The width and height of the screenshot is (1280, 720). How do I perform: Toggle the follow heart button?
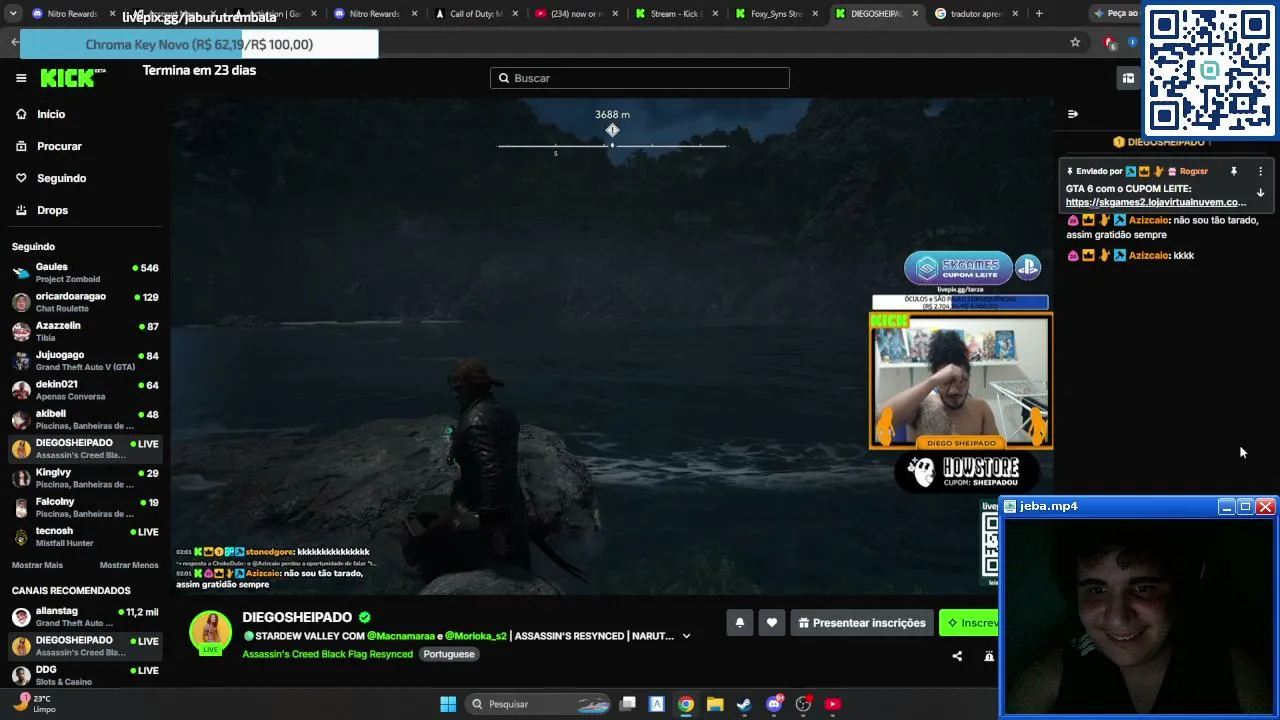(771, 623)
